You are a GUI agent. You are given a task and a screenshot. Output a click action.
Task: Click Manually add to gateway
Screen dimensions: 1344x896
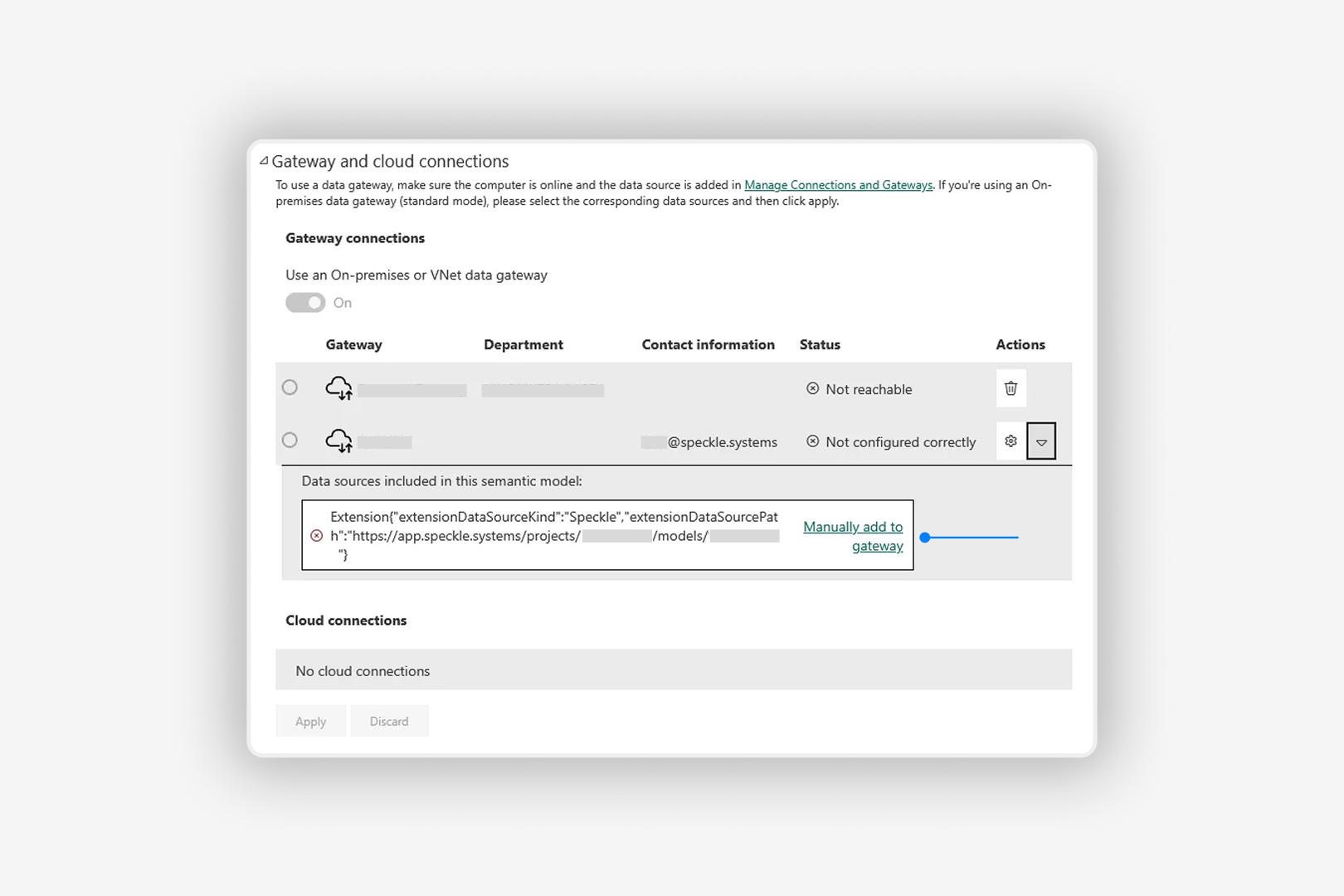click(853, 536)
